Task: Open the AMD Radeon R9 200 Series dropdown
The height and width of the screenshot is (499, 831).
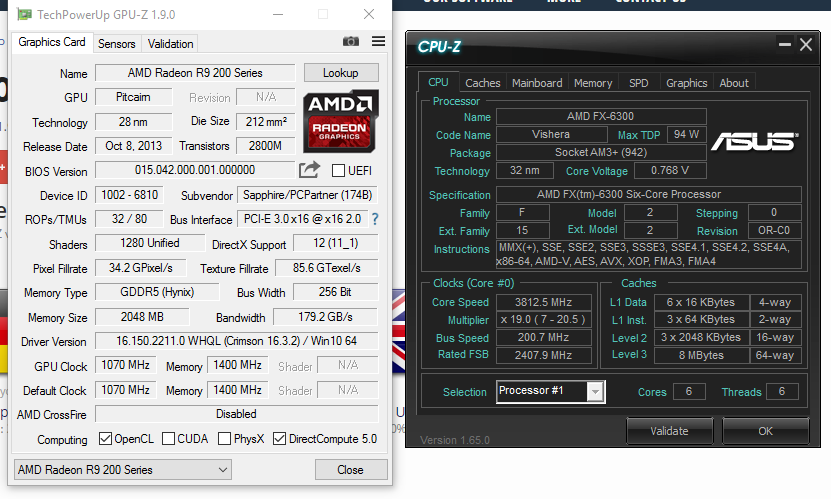Action: coord(123,469)
